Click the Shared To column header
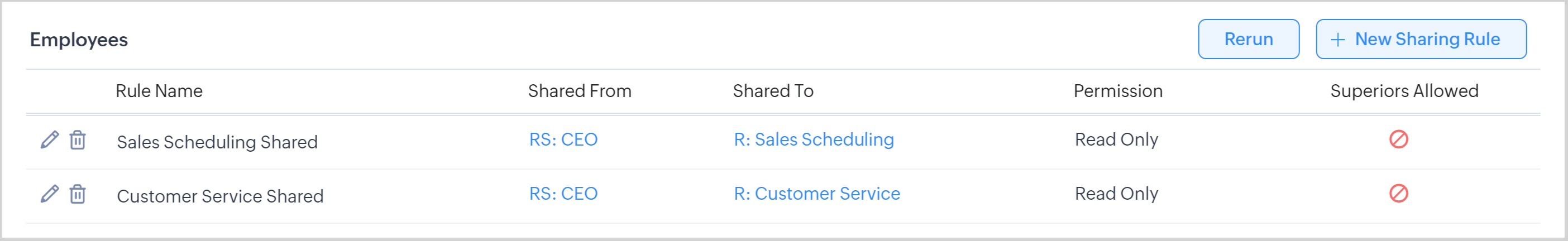 (772, 91)
